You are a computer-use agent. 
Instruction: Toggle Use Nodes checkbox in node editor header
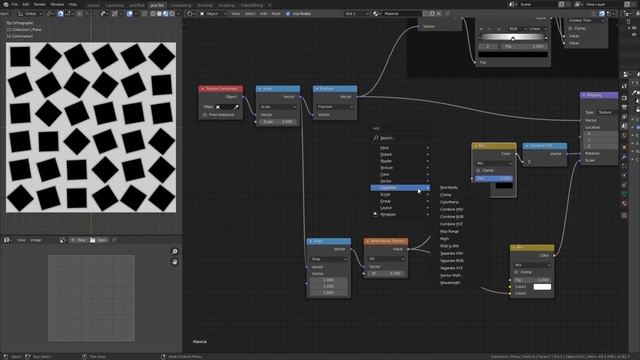click(288, 13)
